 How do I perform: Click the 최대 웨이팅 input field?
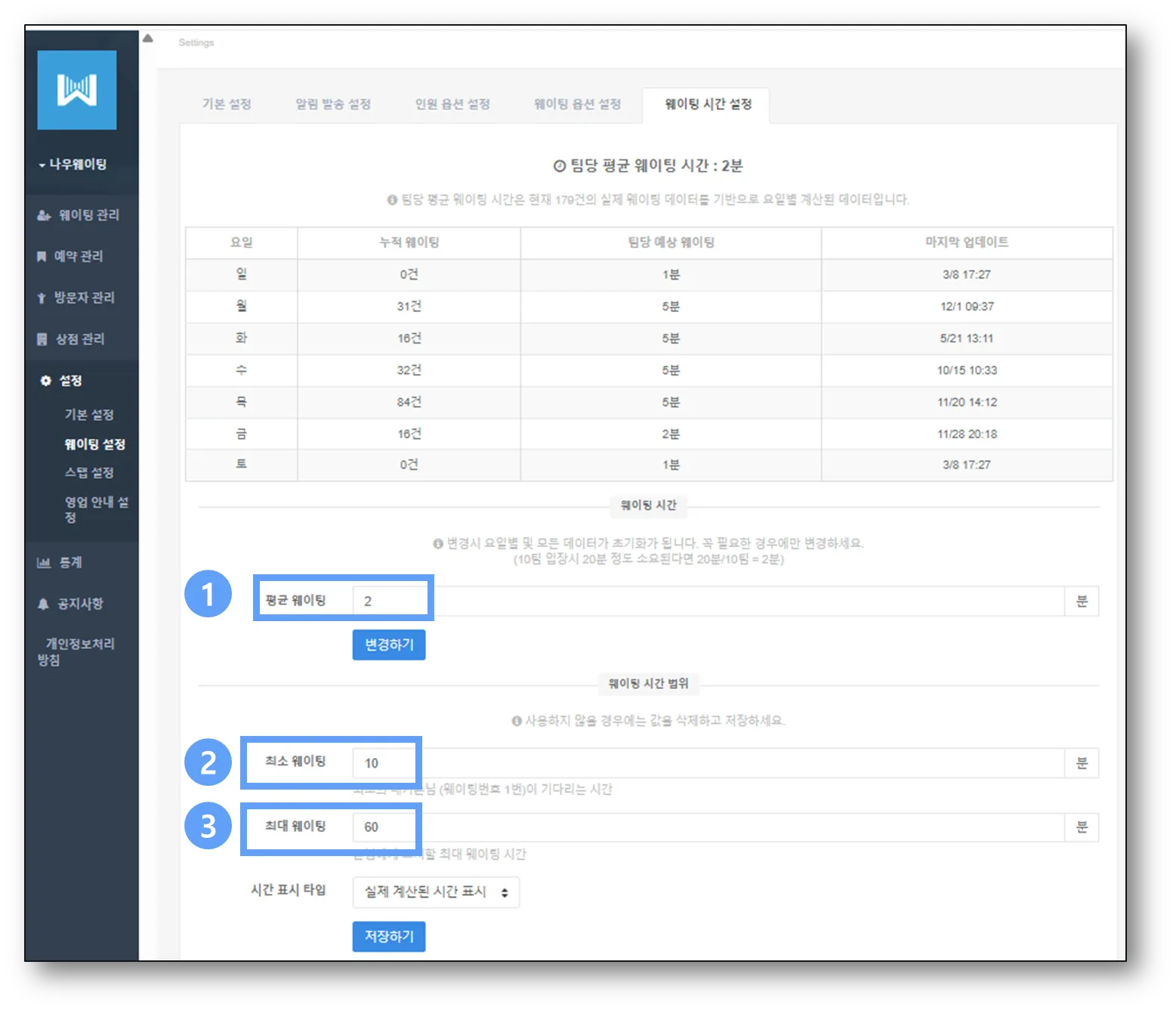pyautogui.click(x=708, y=827)
